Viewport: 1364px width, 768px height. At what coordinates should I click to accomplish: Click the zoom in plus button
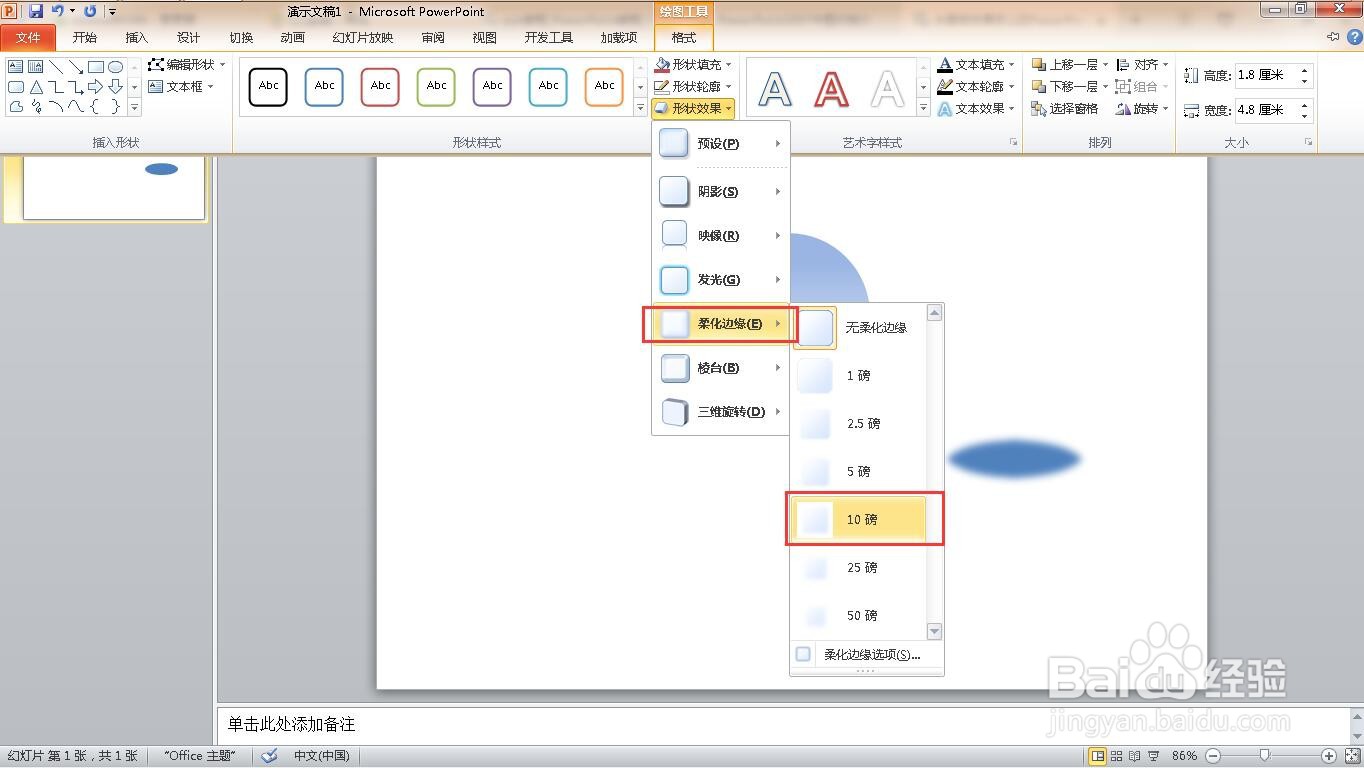pos(1329,756)
